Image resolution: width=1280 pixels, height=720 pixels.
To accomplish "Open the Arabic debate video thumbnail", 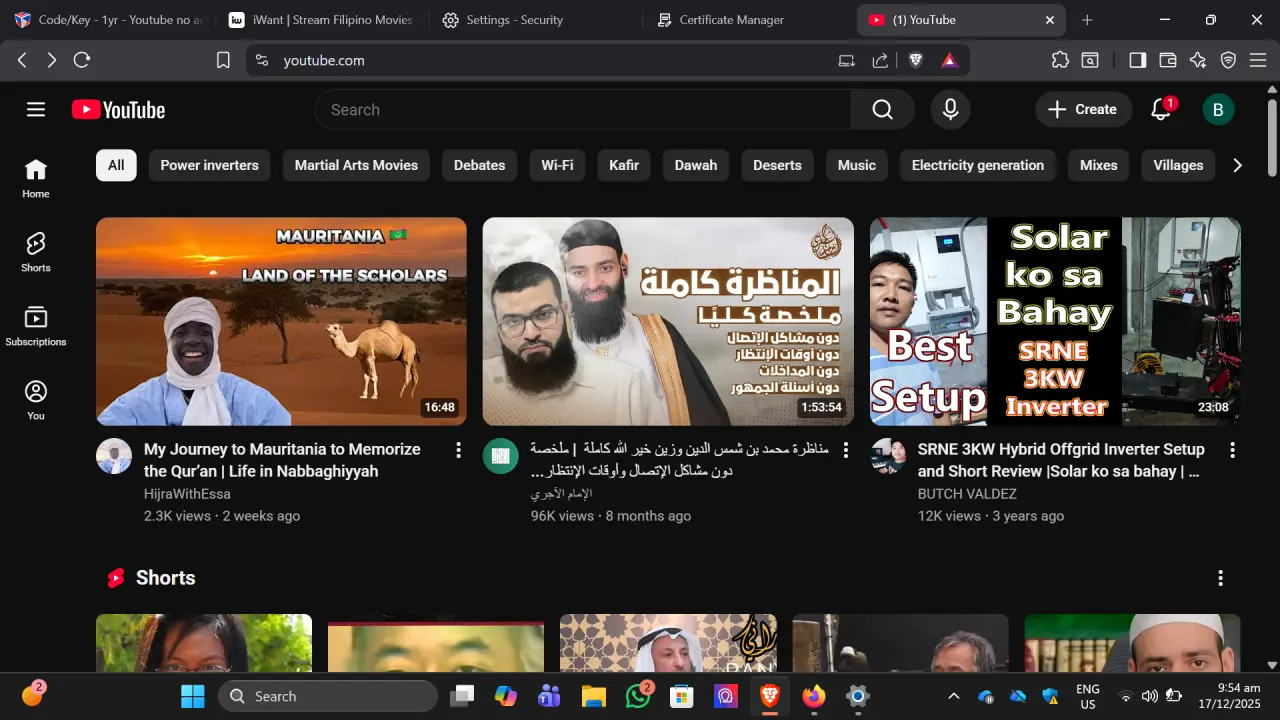I will click(x=668, y=322).
